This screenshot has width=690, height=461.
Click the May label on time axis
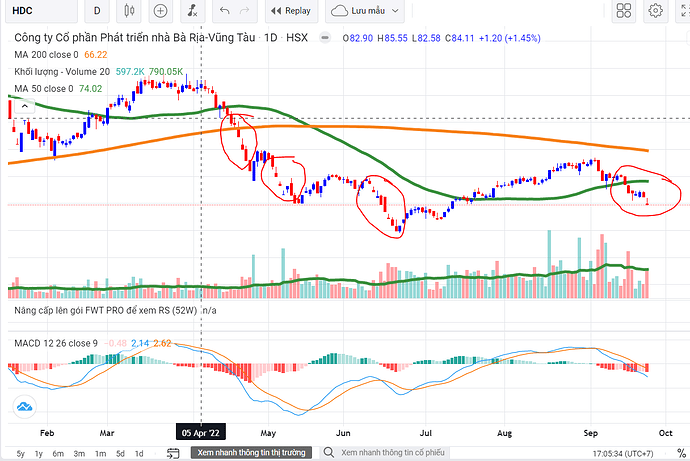(x=268, y=433)
